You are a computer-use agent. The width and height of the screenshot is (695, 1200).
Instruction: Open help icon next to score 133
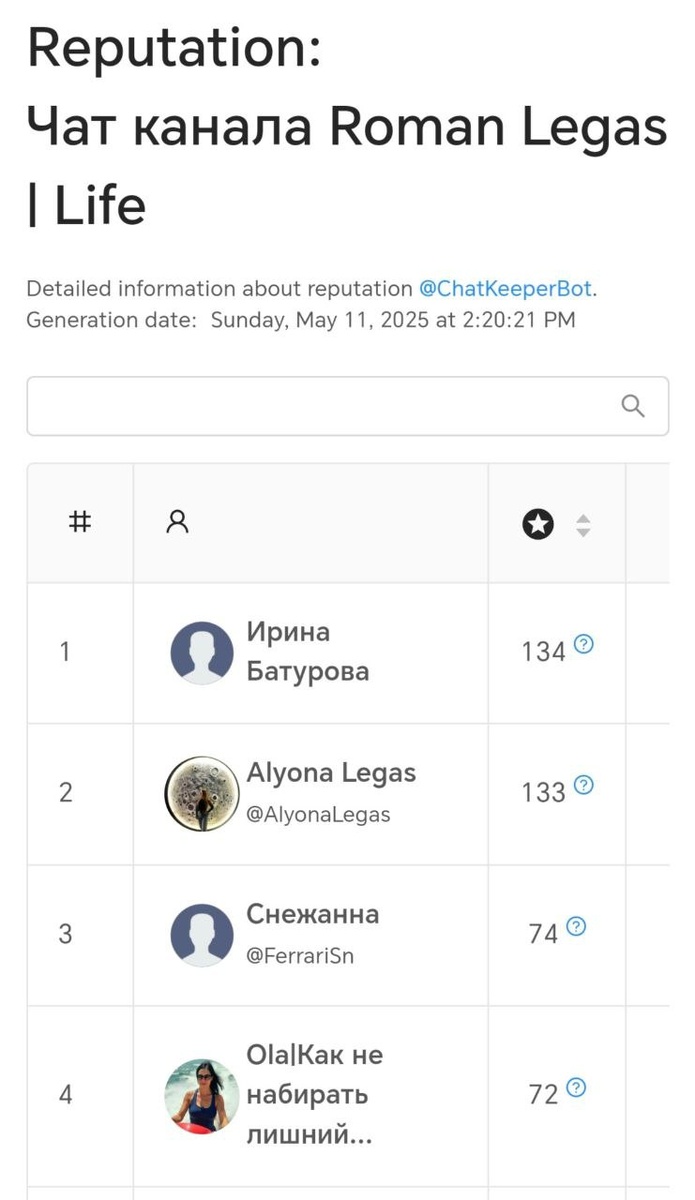584,785
